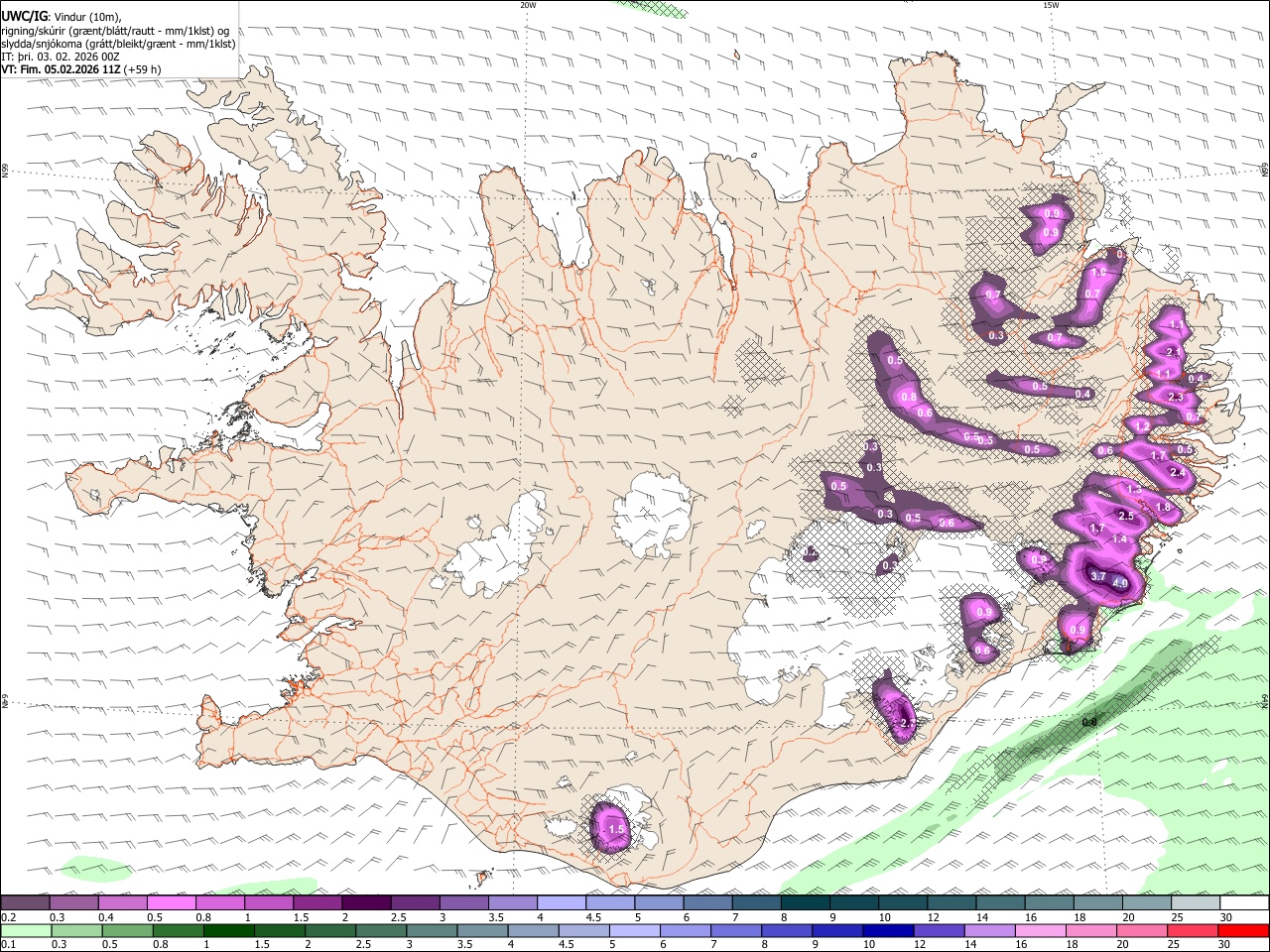The height and width of the screenshot is (952, 1270).
Task: Click the '25' label under the top legend
Action: pos(1178,917)
